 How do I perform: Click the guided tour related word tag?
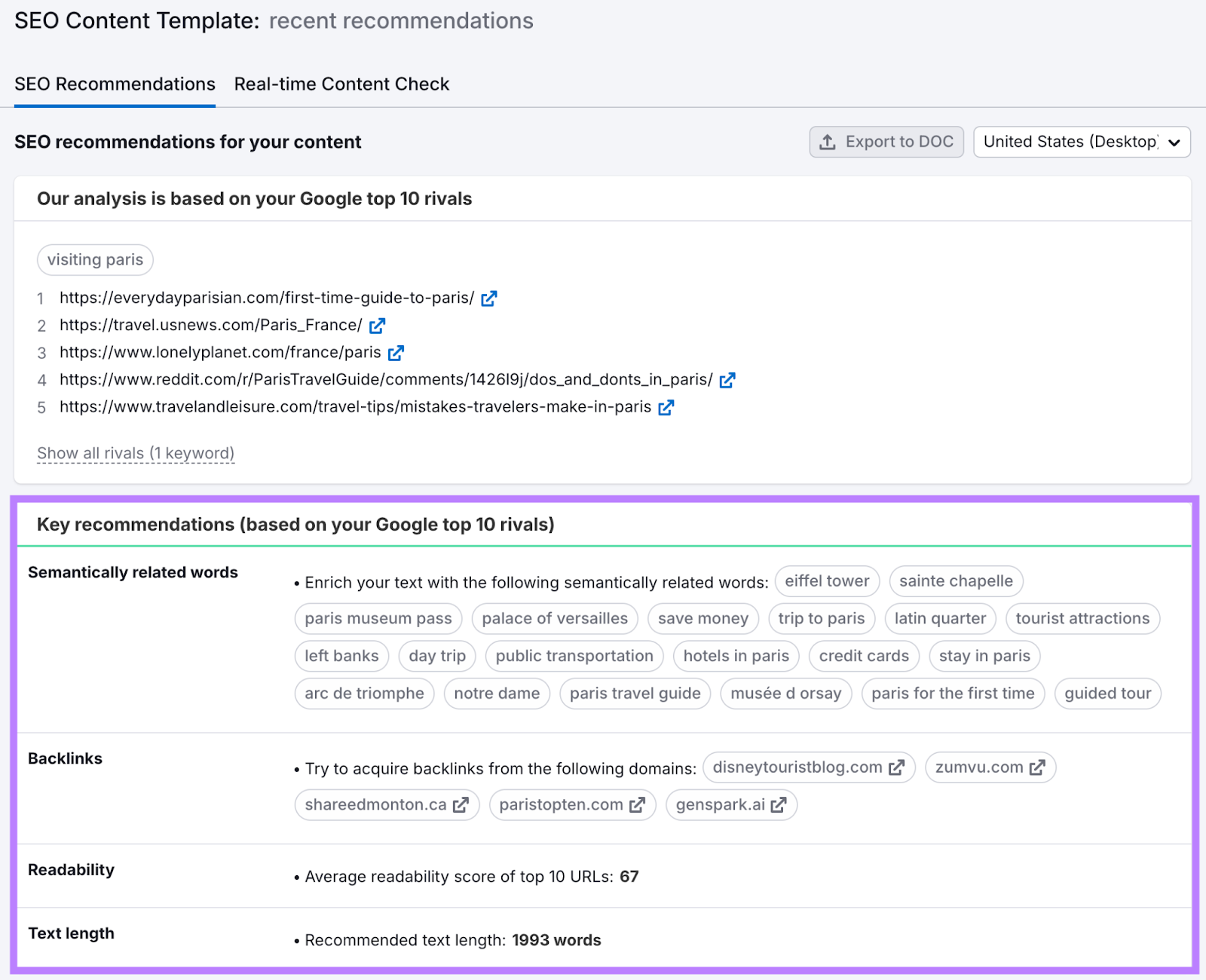(1107, 694)
